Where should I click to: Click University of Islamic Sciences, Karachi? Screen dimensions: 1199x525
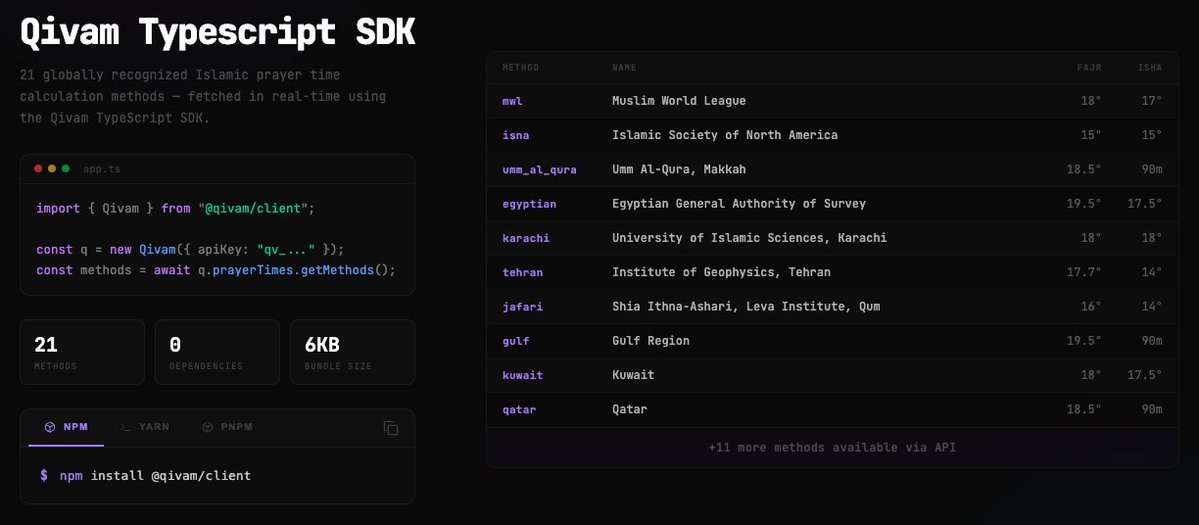click(x=749, y=238)
